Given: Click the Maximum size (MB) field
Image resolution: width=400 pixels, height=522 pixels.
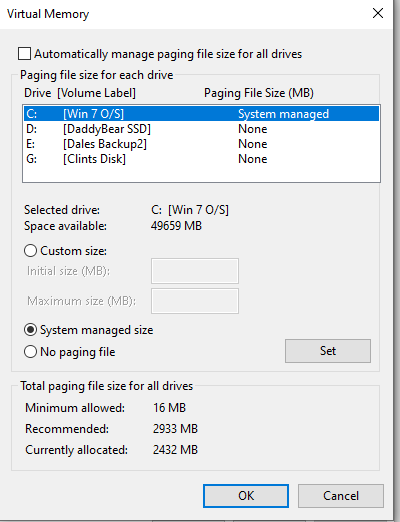Looking at the screenshot, I should click(195, 301).
